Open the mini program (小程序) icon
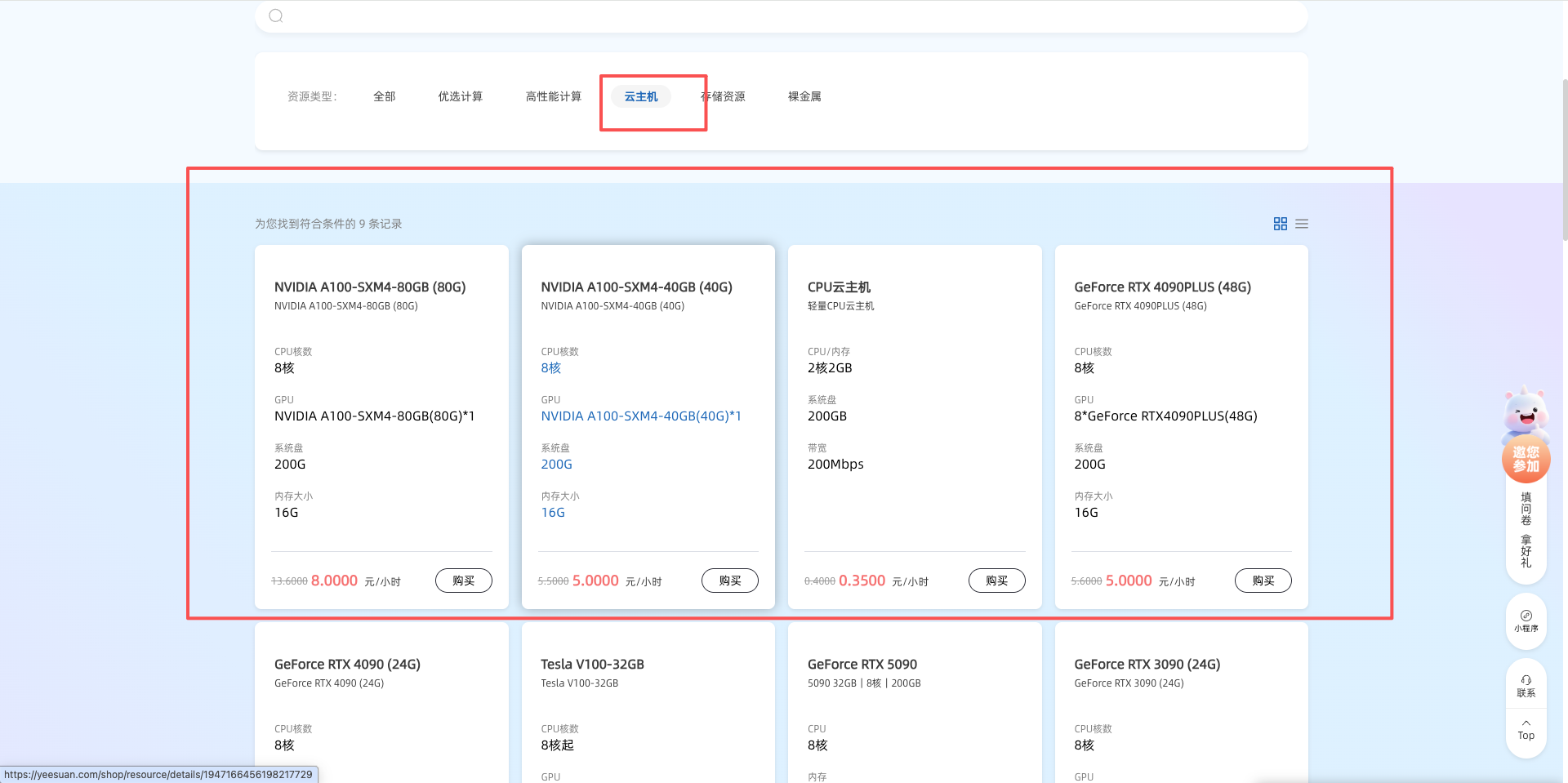Screen dimensions: 1568x783 coord(1526,621)
